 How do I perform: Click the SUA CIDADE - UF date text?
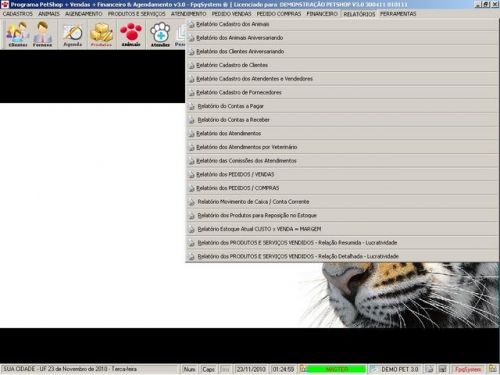tap(70, 369)
